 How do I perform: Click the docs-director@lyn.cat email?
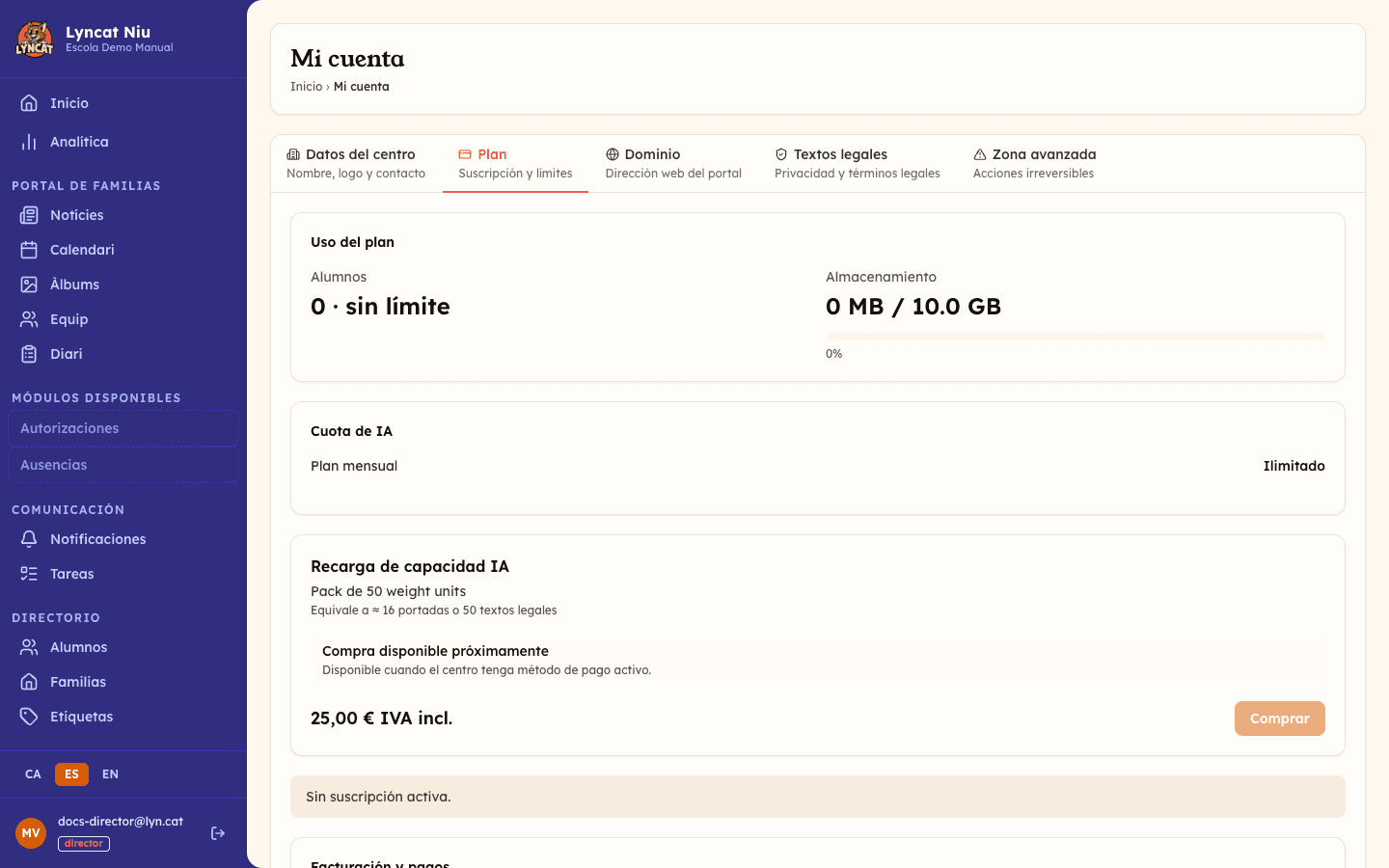tap(121, 822)
